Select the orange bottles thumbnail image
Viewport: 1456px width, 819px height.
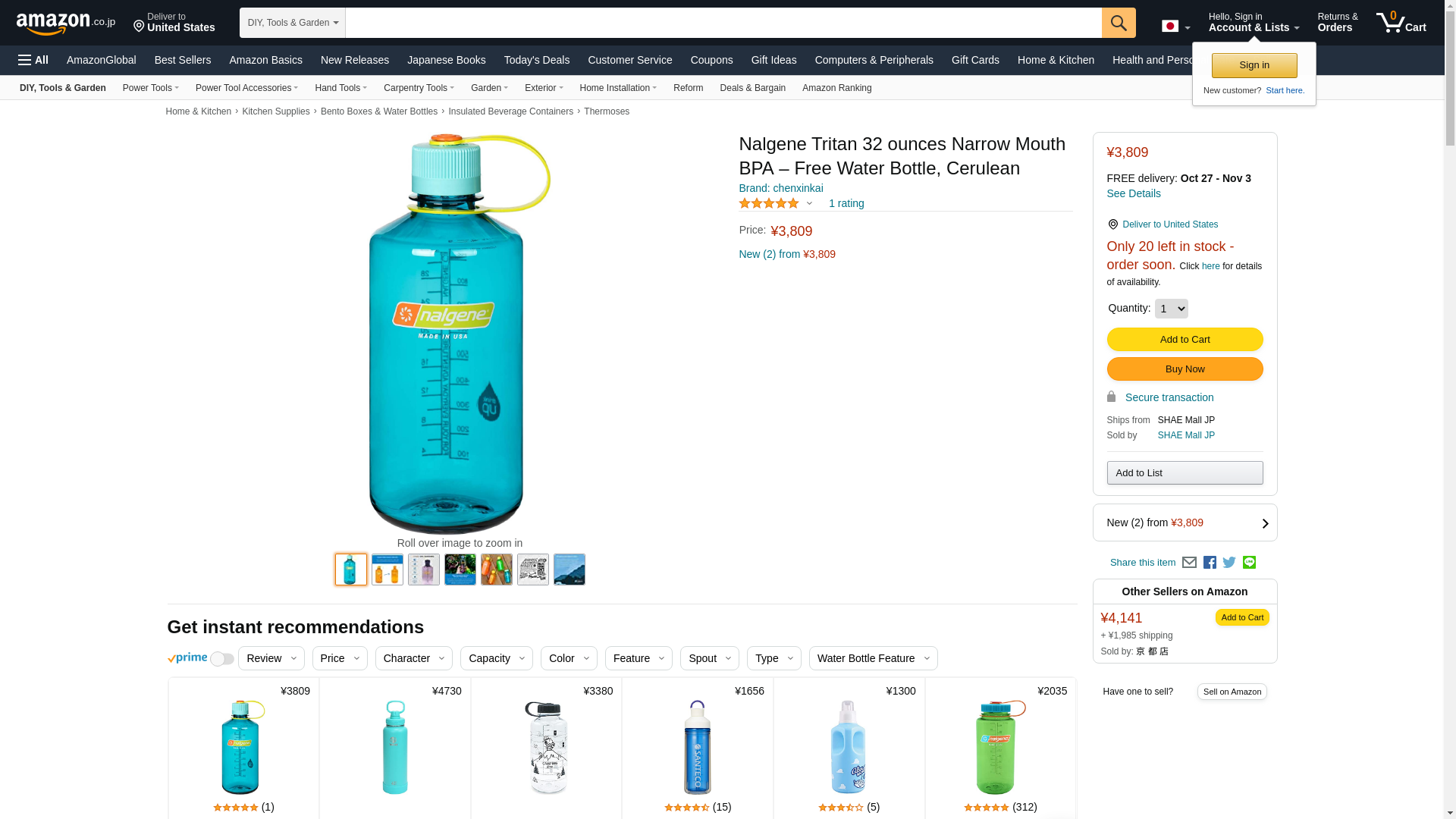pyautogui.click(x=387, y=570)
